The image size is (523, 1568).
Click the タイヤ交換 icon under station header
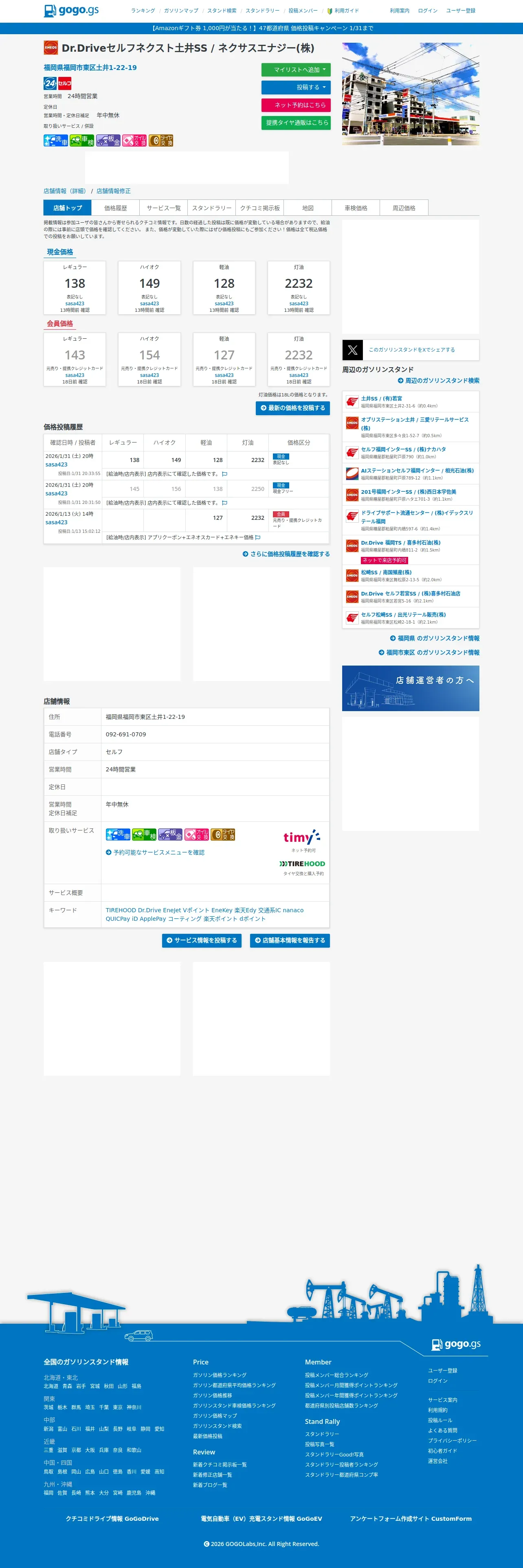pyautogui.click(x=161, y=140)
